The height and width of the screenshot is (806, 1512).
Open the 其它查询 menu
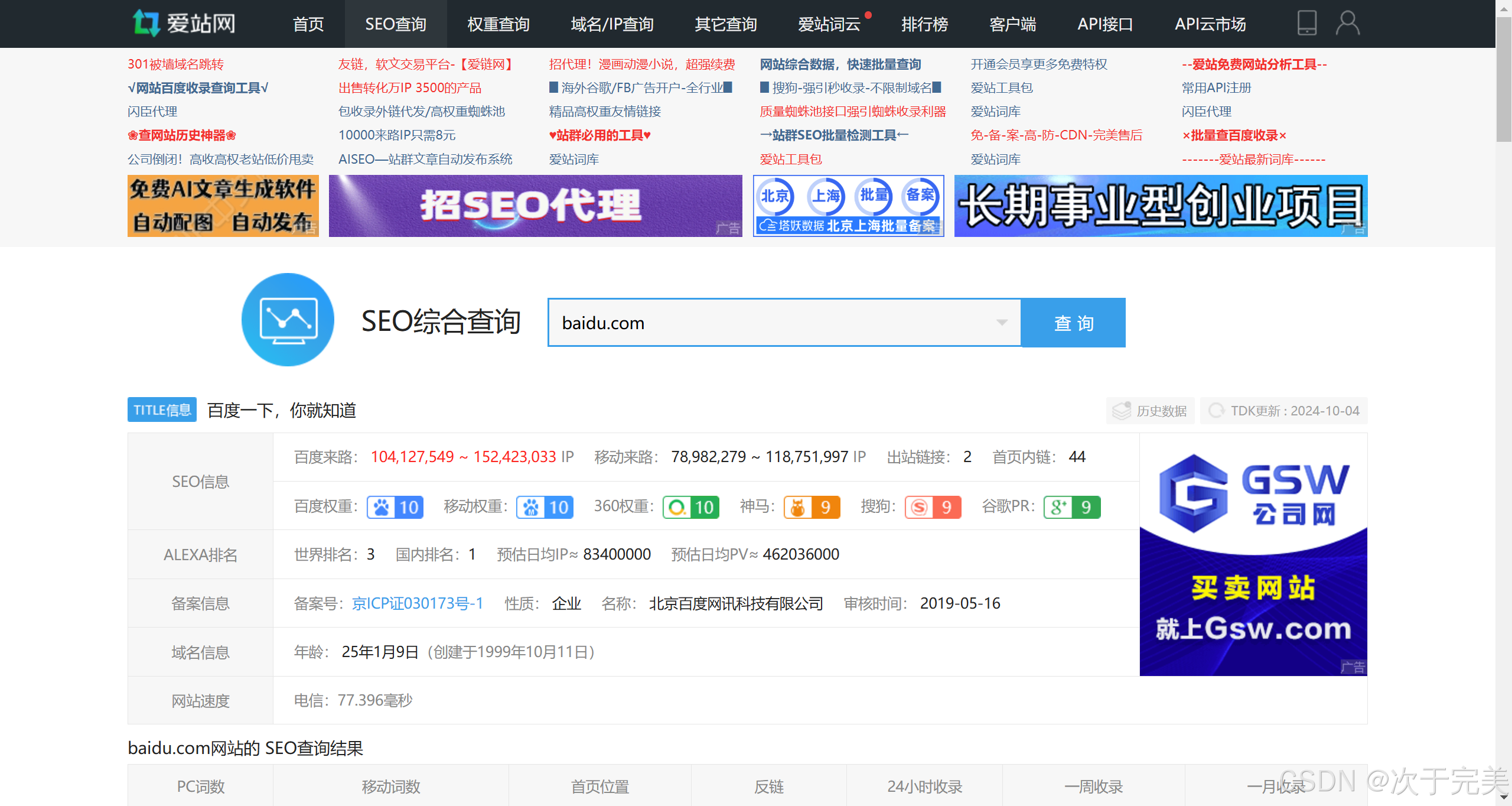pyautogui.click(x=725, y=24)
